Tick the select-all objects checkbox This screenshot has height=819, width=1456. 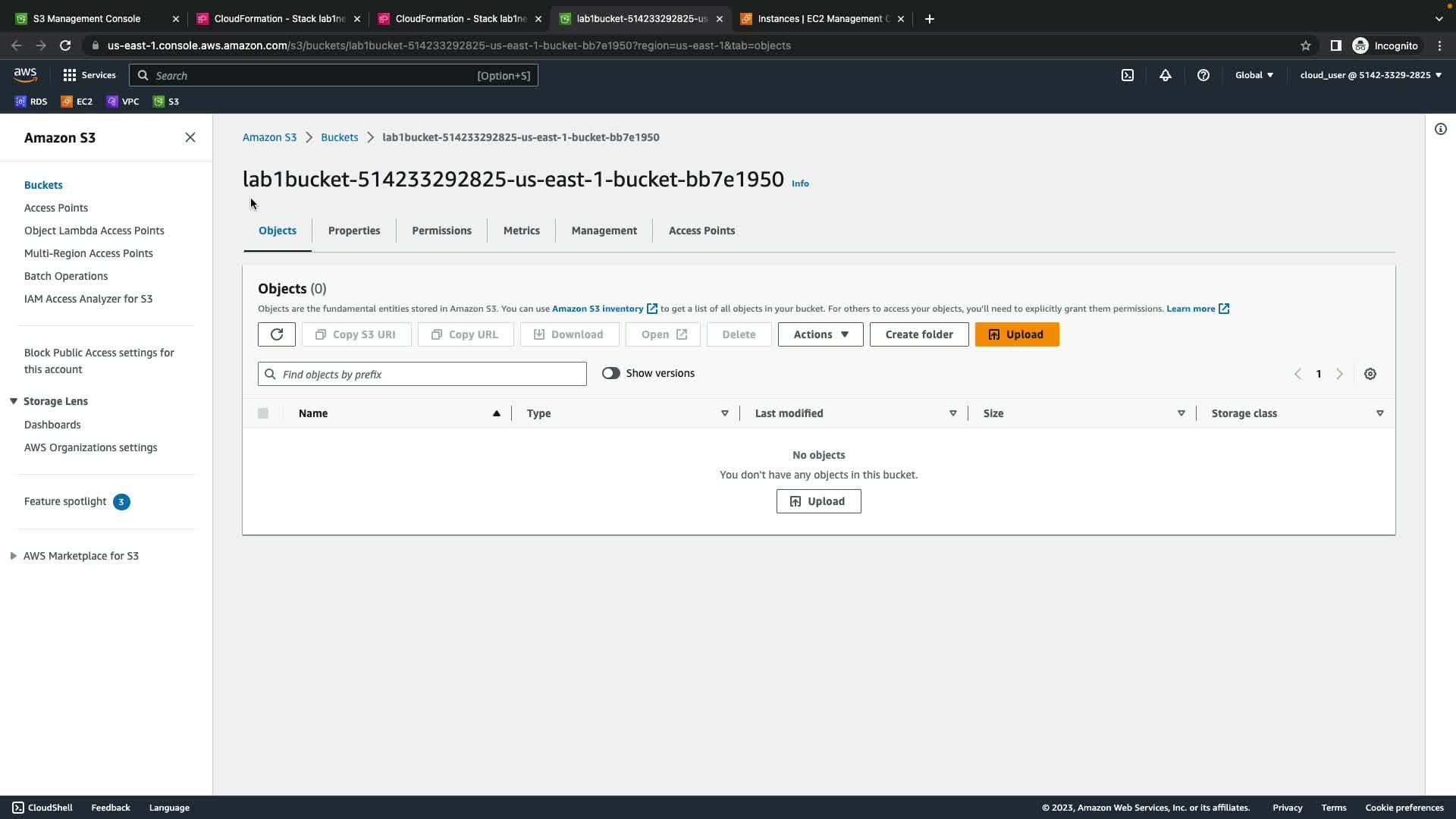coord(263,413)
